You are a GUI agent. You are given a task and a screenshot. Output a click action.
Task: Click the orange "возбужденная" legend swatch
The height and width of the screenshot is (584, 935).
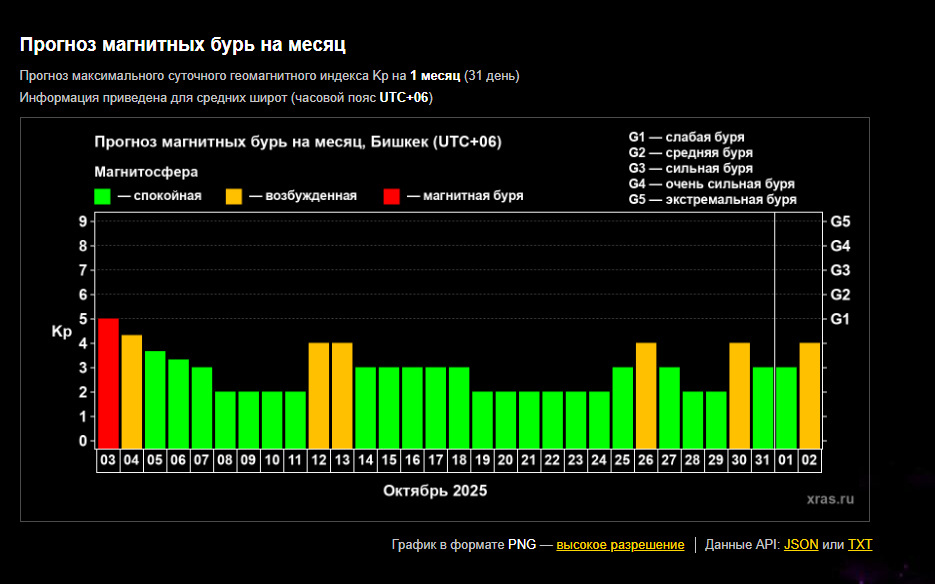click(236, 196)
